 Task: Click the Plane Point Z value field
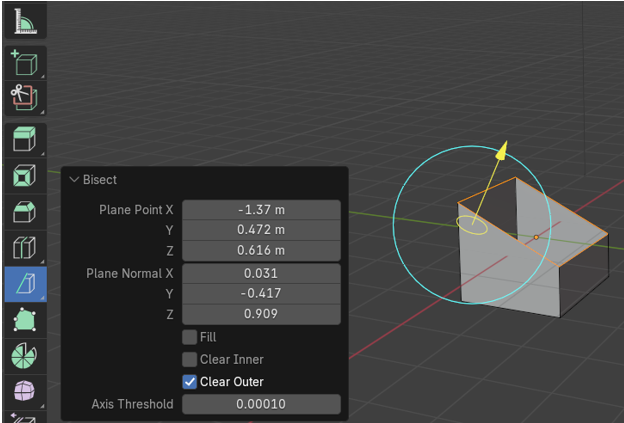[x=261, y=250]
